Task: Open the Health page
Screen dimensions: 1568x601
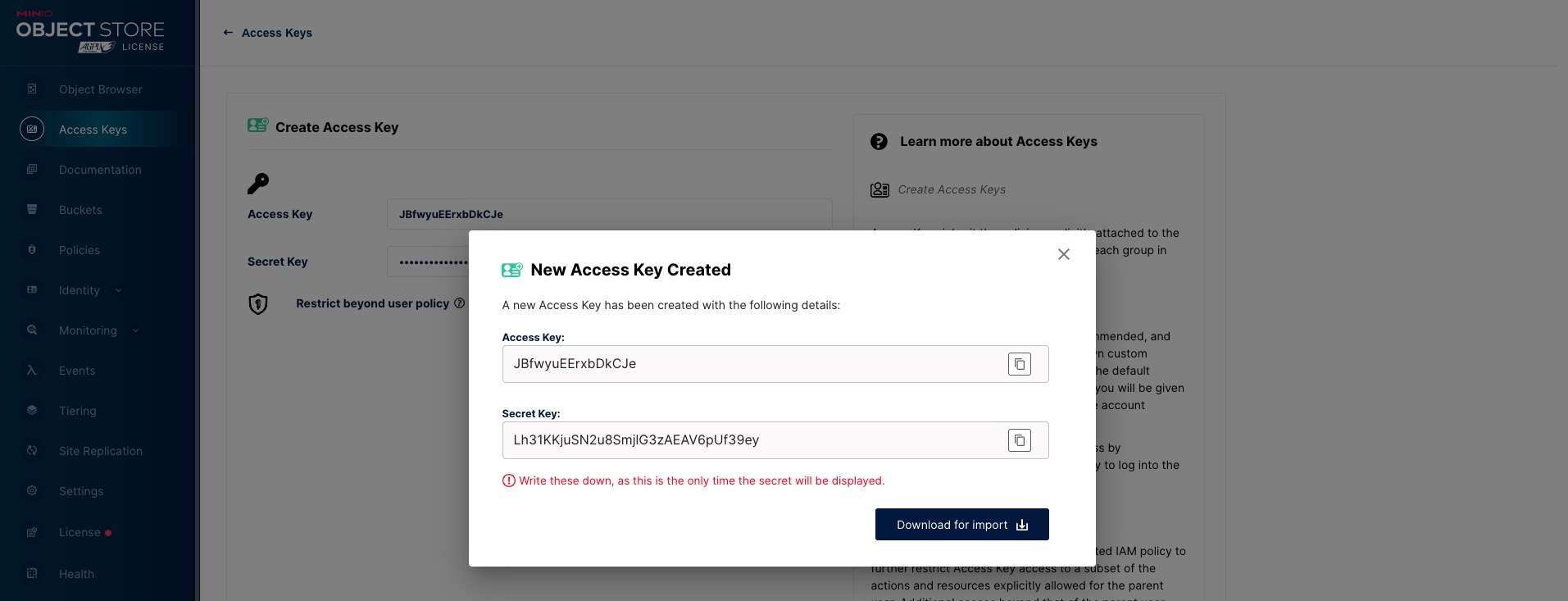Action: (x=76, y=574)
